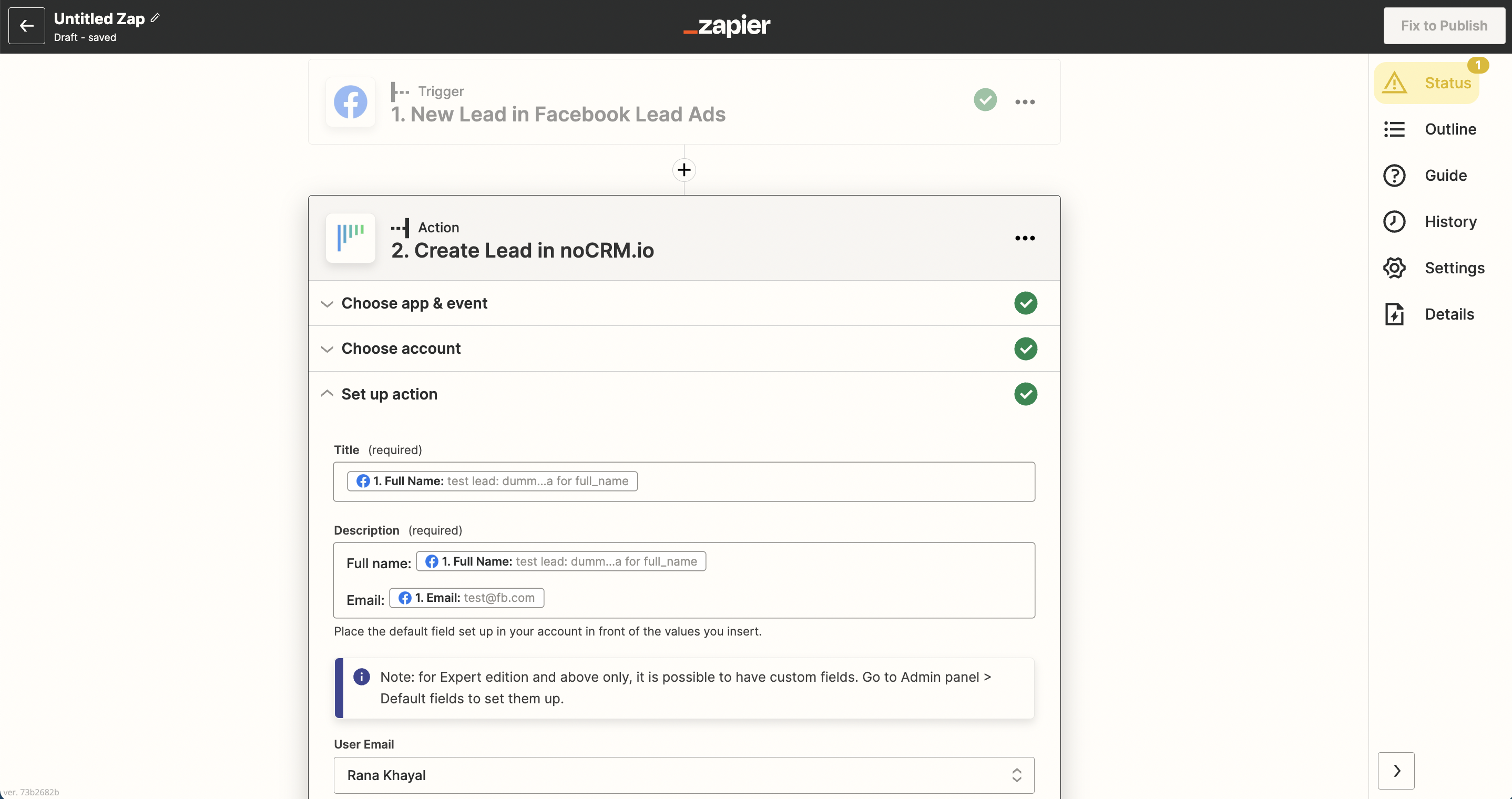Click the Title input field
Image resolution: width=1512 pixels, height=799 pixels.
tap(684, 482)
